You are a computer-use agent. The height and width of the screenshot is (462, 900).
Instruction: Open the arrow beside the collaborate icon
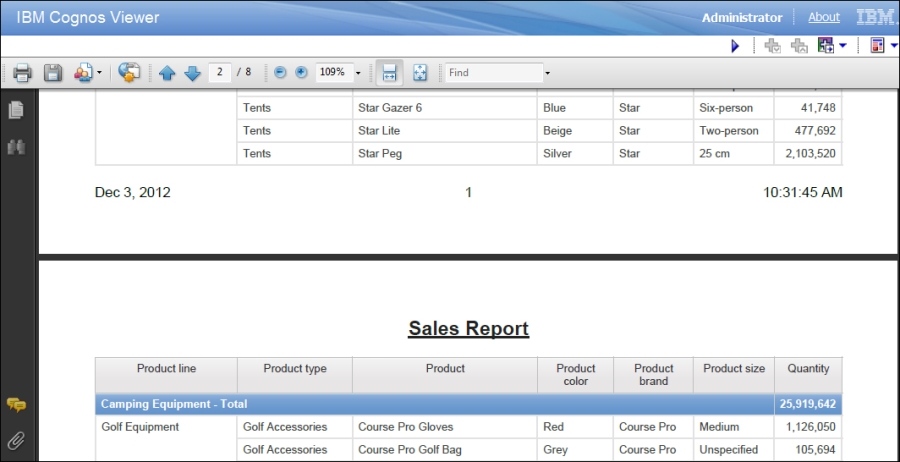click(99, 73)
